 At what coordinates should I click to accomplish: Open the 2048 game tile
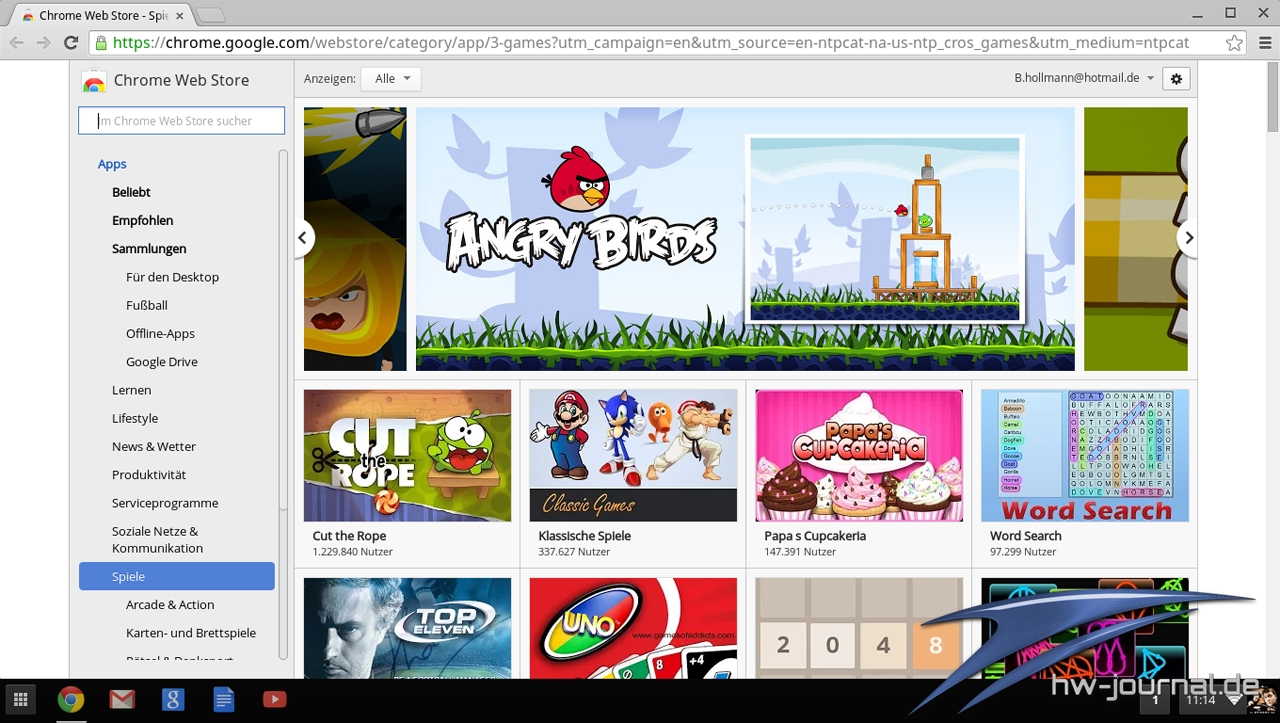coord(859,628)
